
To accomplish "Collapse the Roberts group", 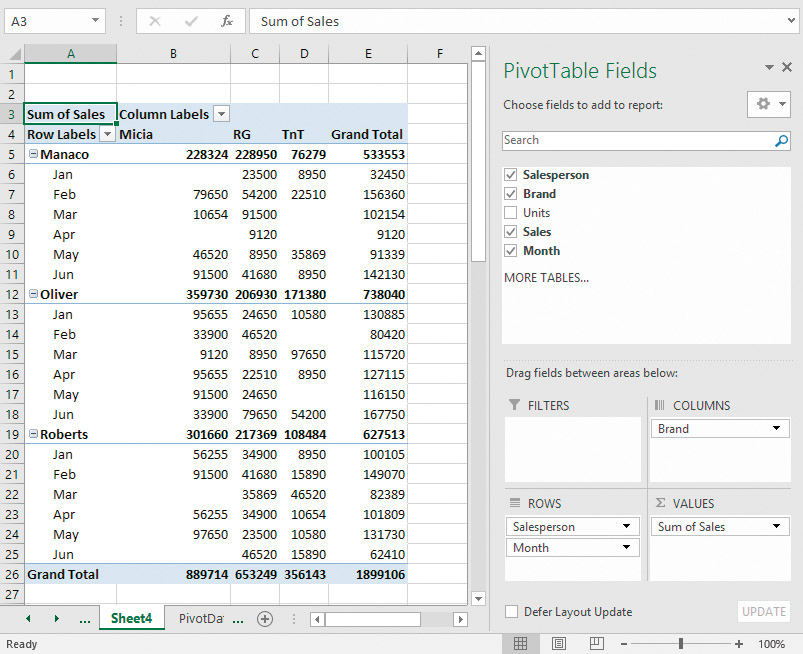I will [x=33, y=433].
